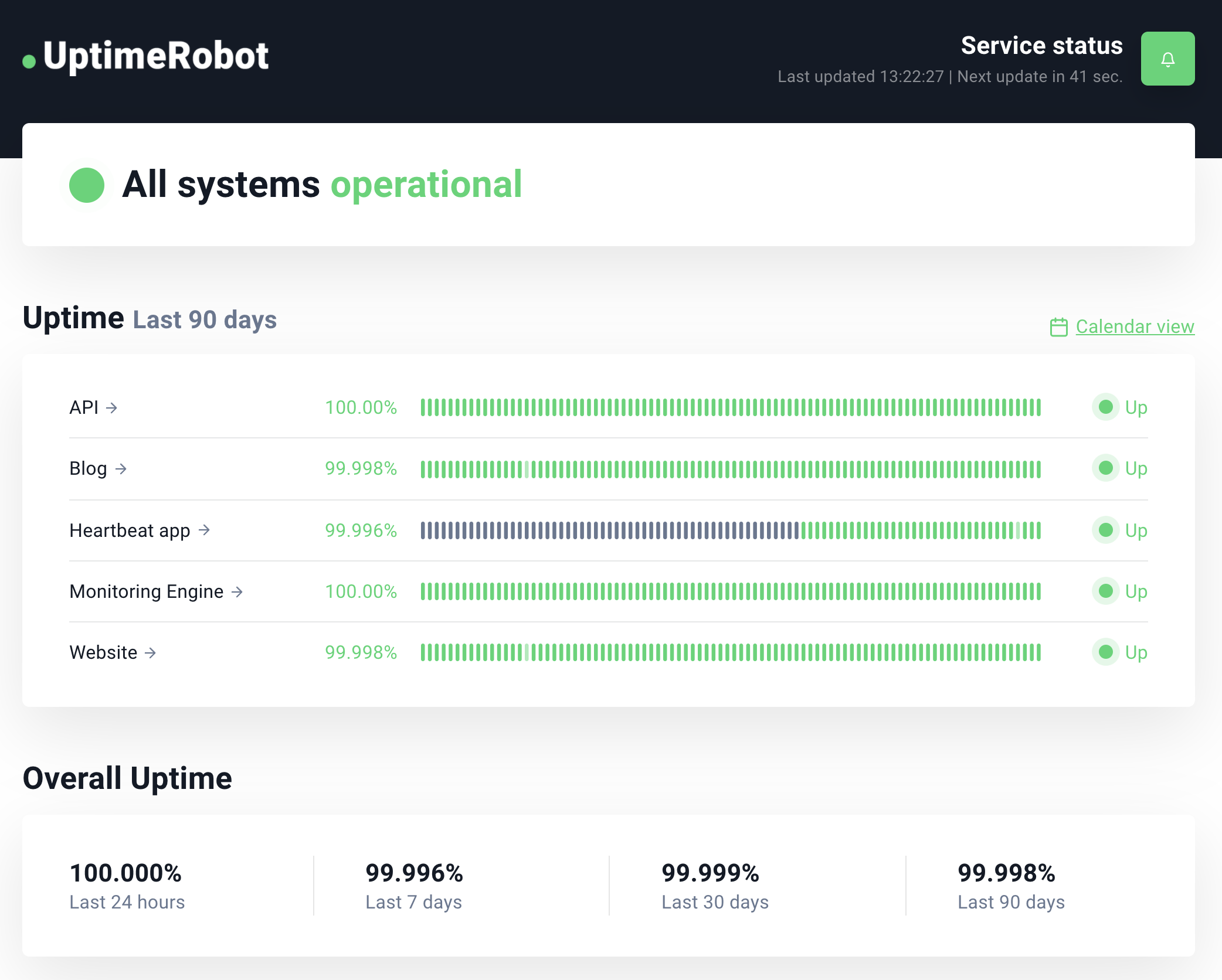This screenshot has width=1222, height=980.
Task: Click the arrow next to Heartbeat app
Action: click(204, 530)
